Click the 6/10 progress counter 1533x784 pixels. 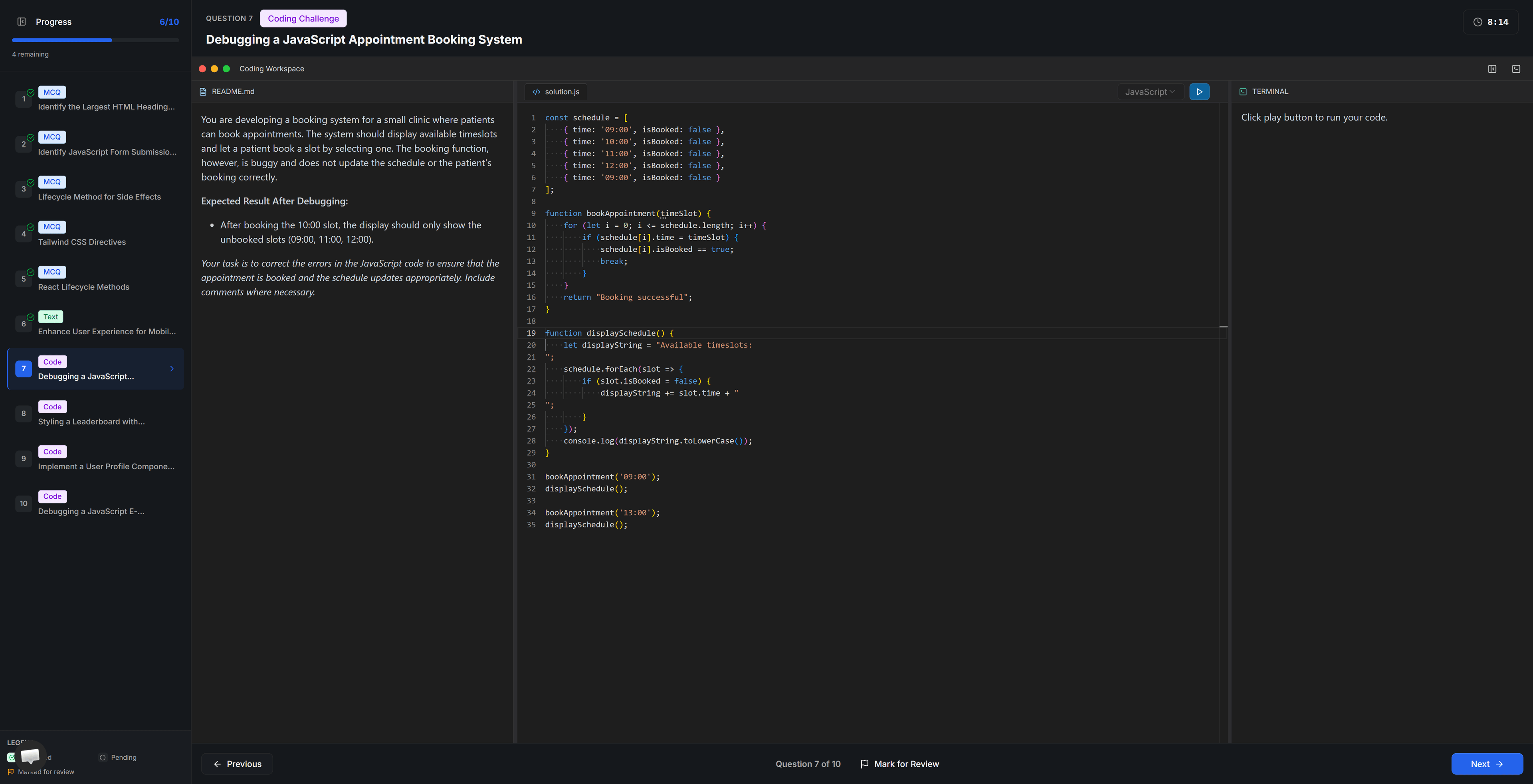click(169, 22)
